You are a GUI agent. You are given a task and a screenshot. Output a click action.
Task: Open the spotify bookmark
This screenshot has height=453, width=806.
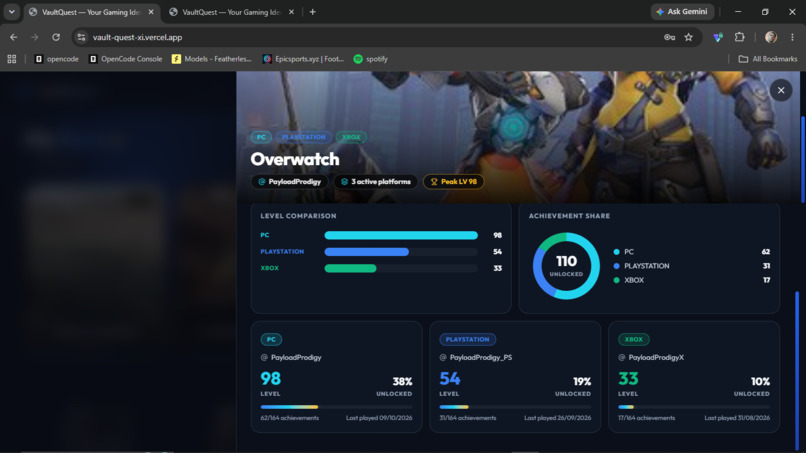371,59
